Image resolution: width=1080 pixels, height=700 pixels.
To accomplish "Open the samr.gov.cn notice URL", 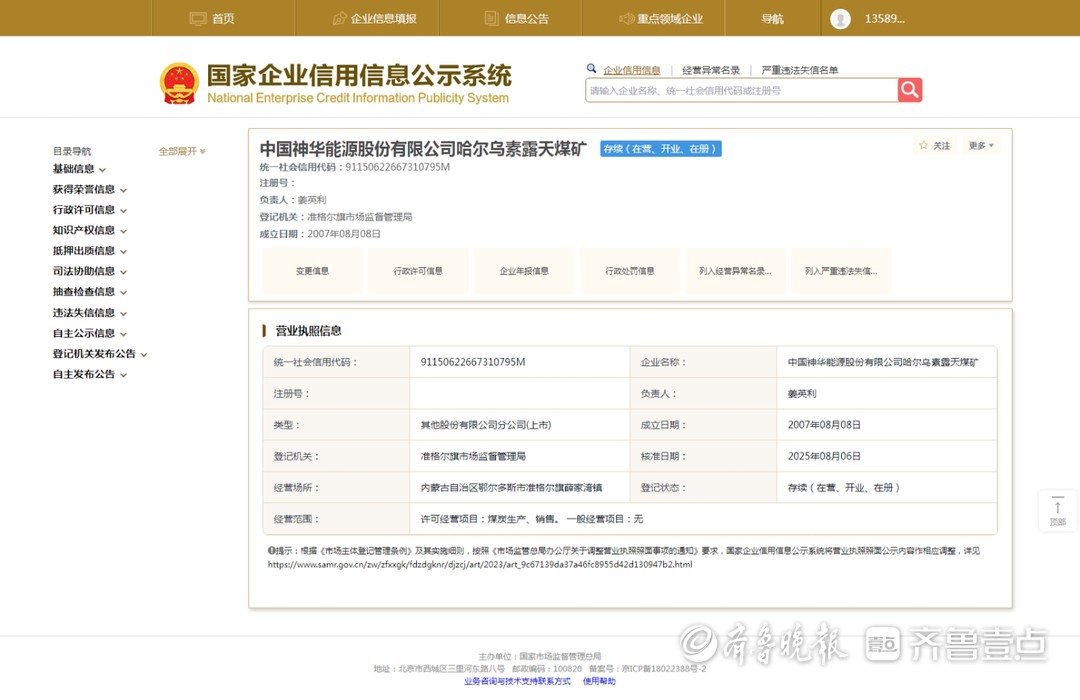I will pos(480,564).
